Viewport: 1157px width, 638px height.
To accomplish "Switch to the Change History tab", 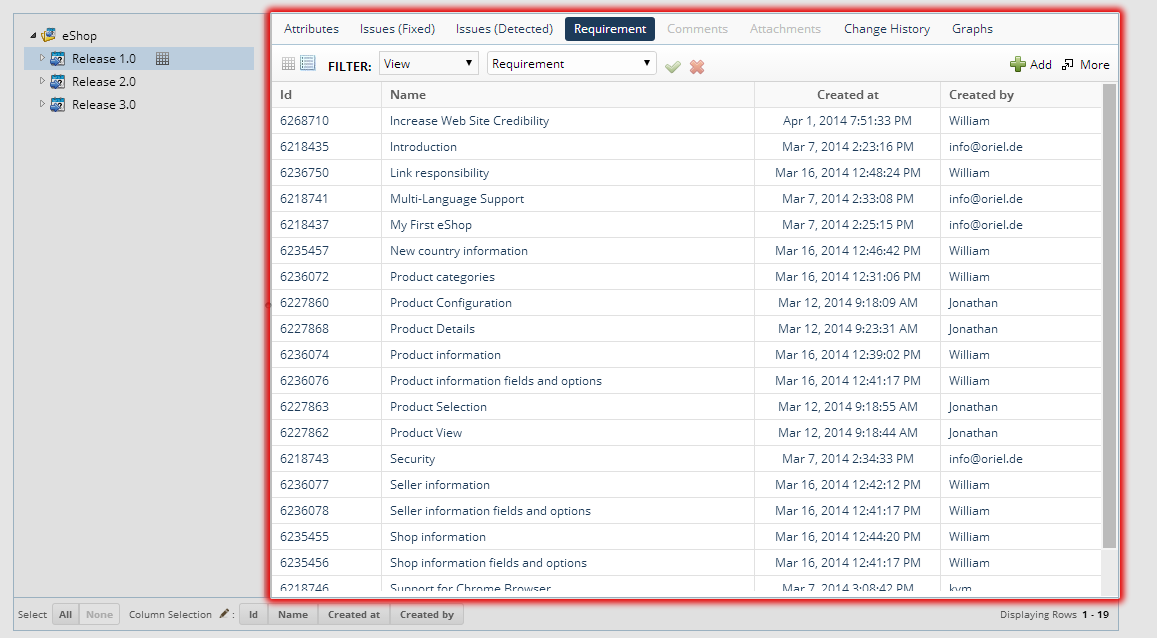I will click(886, 29).
